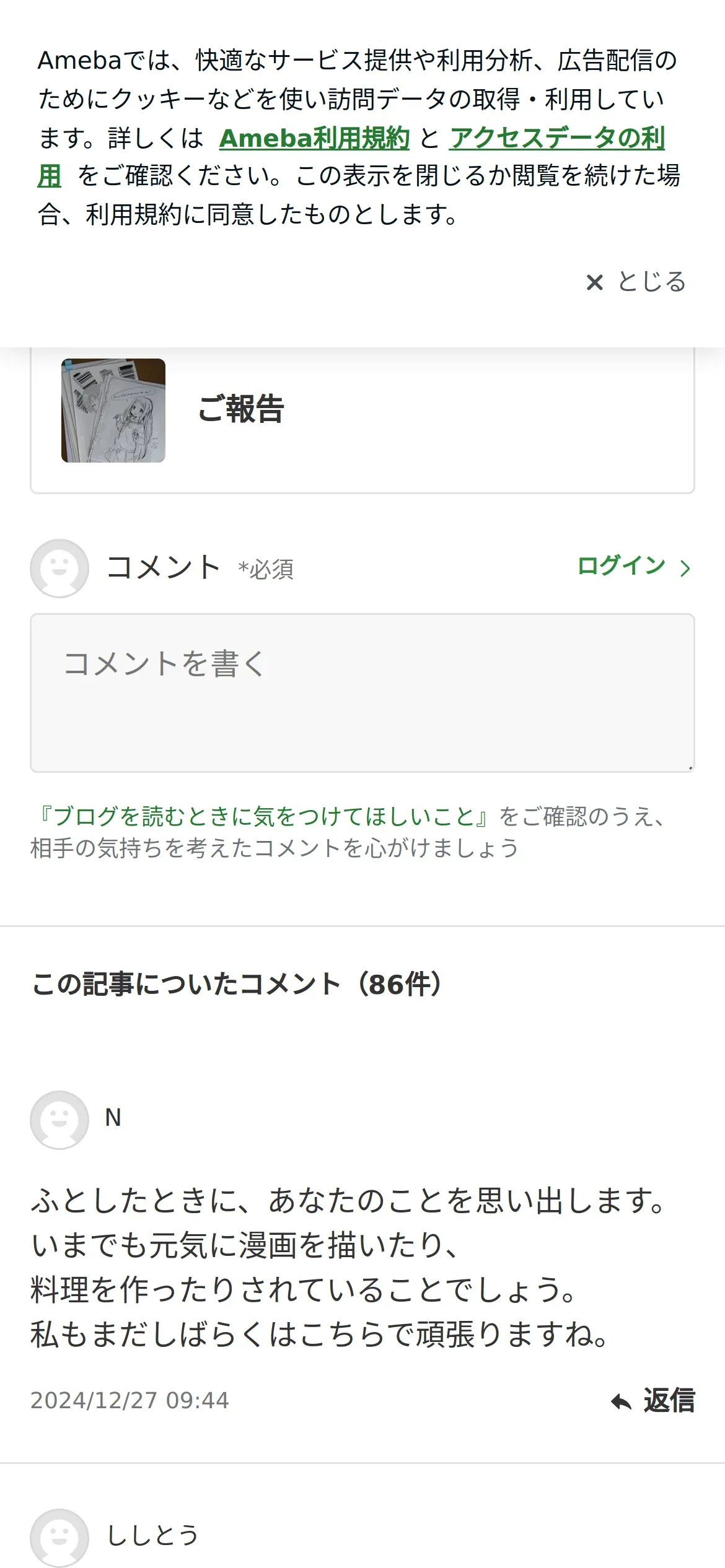The width and height of the screenshot is (725, 1568).
Task: Expand the chevron next to ログイン
Action: 685,568
